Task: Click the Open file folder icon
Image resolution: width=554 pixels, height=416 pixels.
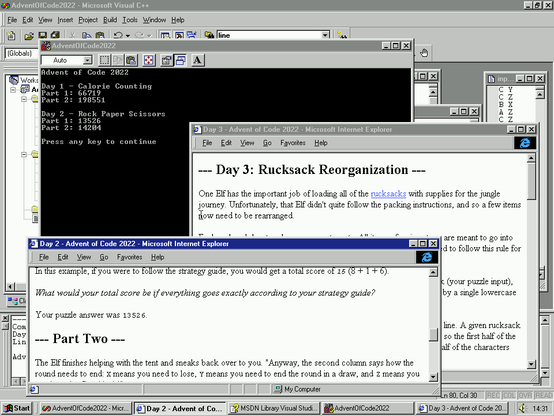Action: tap(29, 35)
